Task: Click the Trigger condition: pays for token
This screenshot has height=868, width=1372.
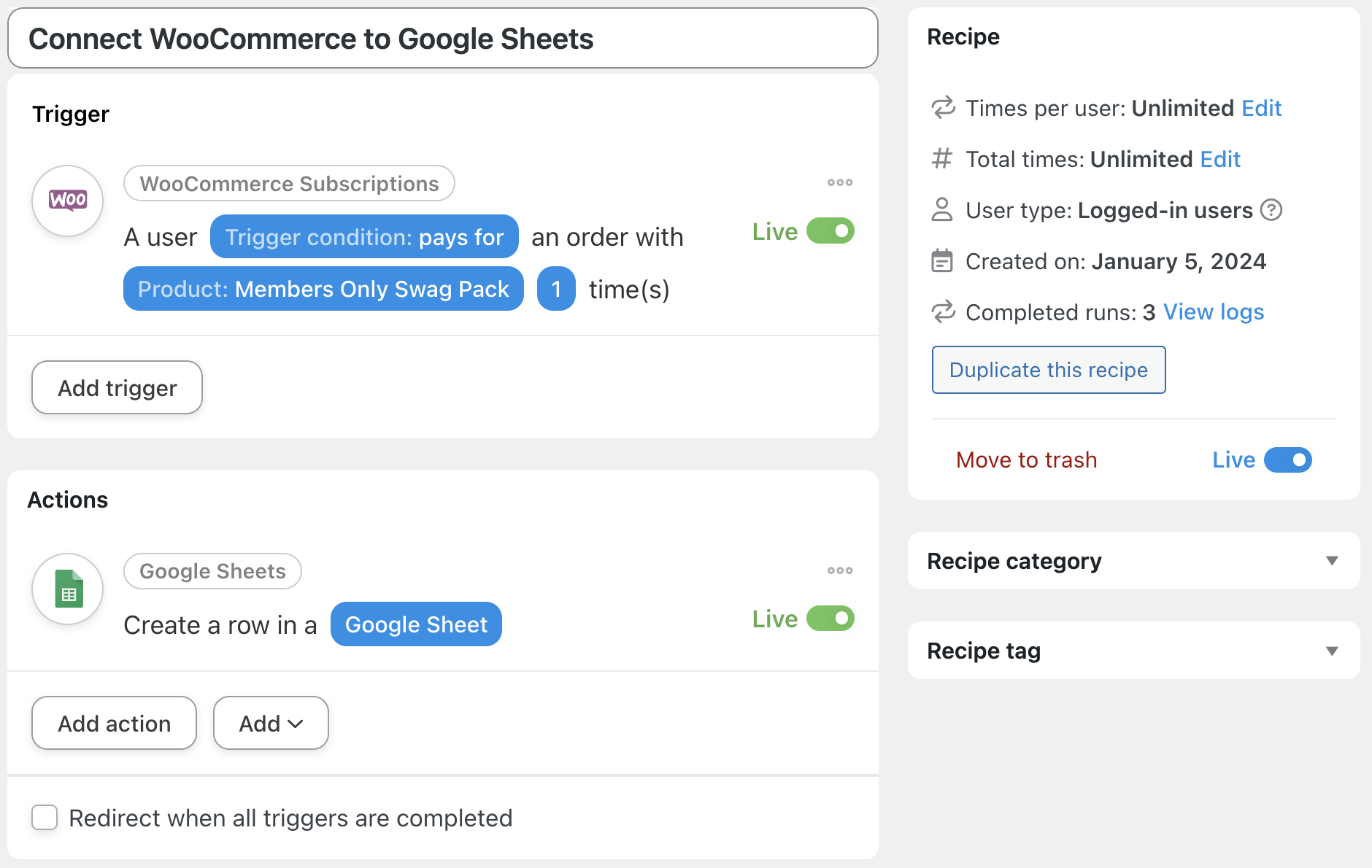Action: (x=364, y=237)
